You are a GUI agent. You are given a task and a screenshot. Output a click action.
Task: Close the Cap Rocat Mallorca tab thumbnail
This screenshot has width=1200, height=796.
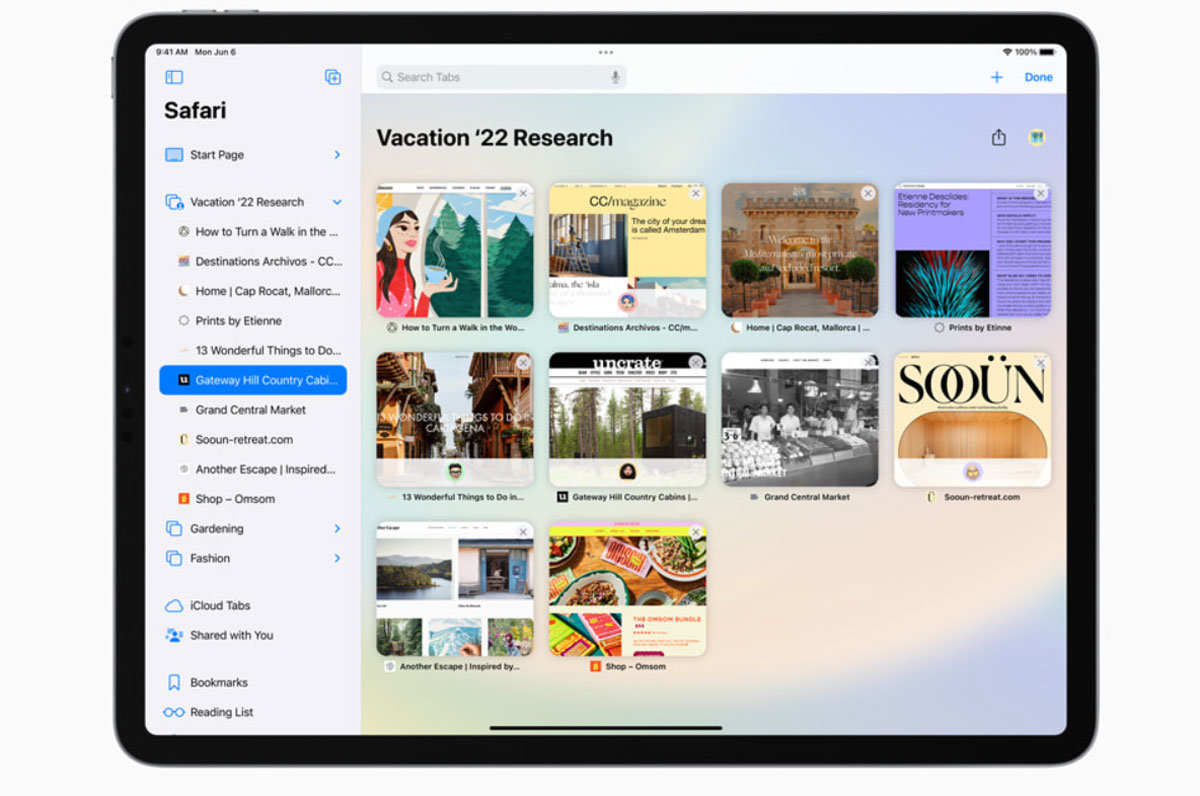[x=868, y=193]
